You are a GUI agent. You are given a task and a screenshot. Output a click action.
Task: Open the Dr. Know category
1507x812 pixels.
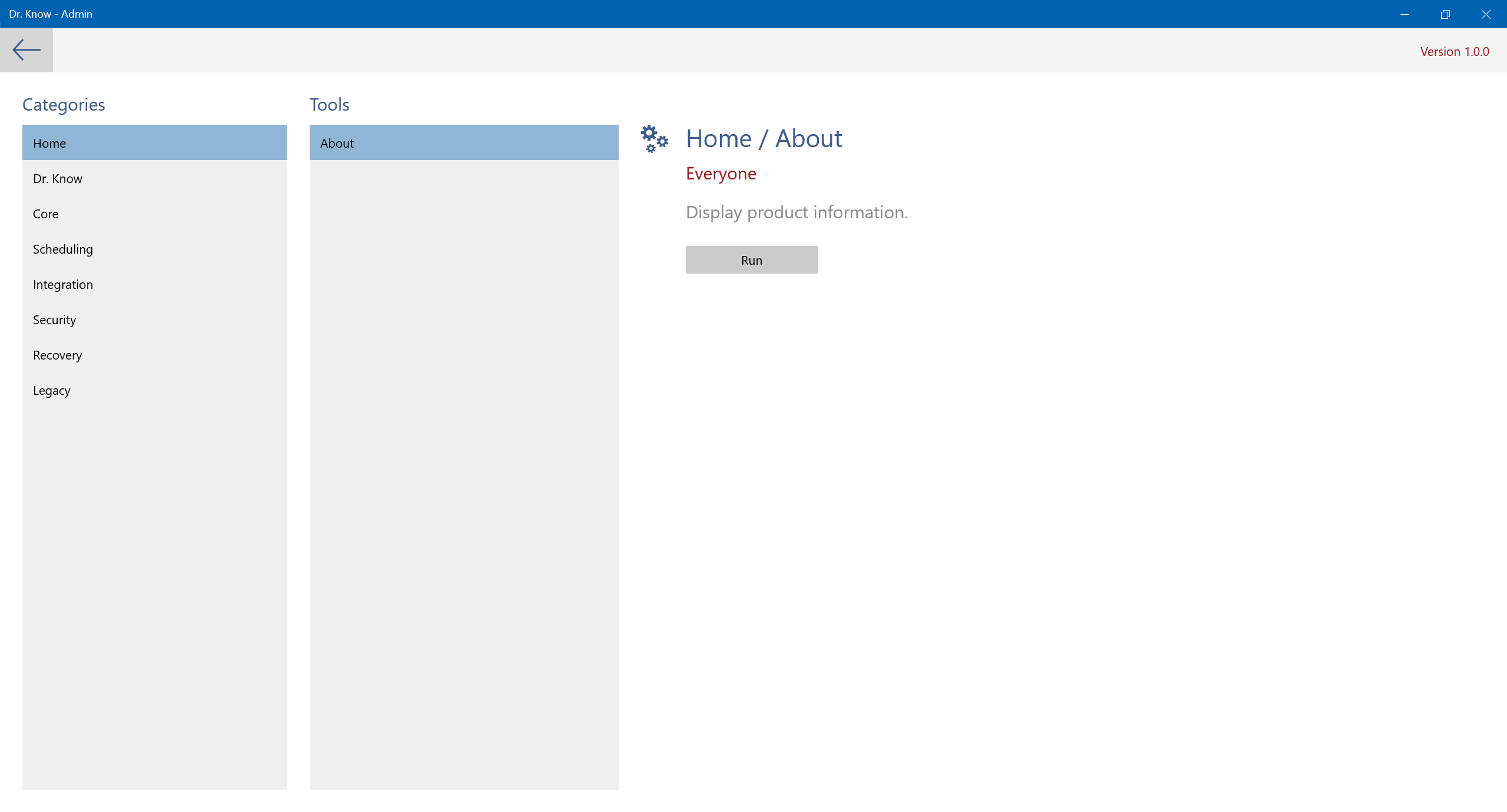(154, 178)
